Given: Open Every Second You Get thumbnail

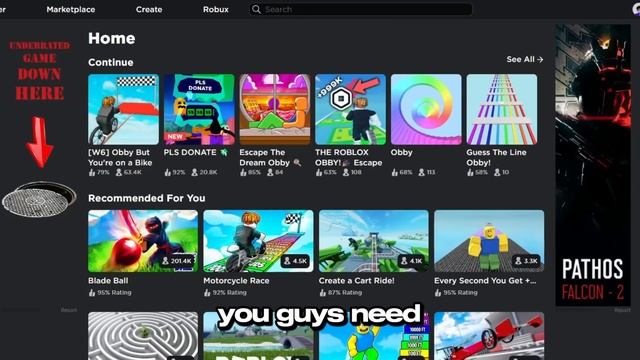Looking at the screenshot, I should [489, 241].
